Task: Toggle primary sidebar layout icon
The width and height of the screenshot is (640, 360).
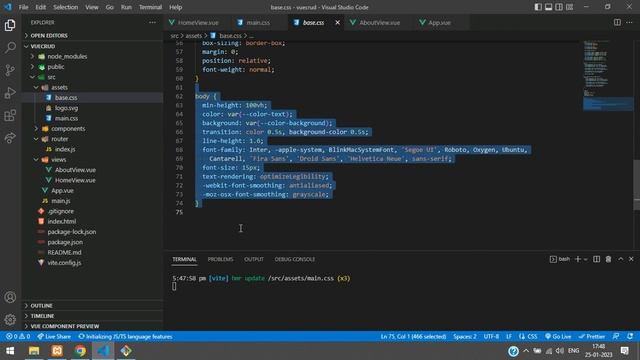Action: (538, 7)
